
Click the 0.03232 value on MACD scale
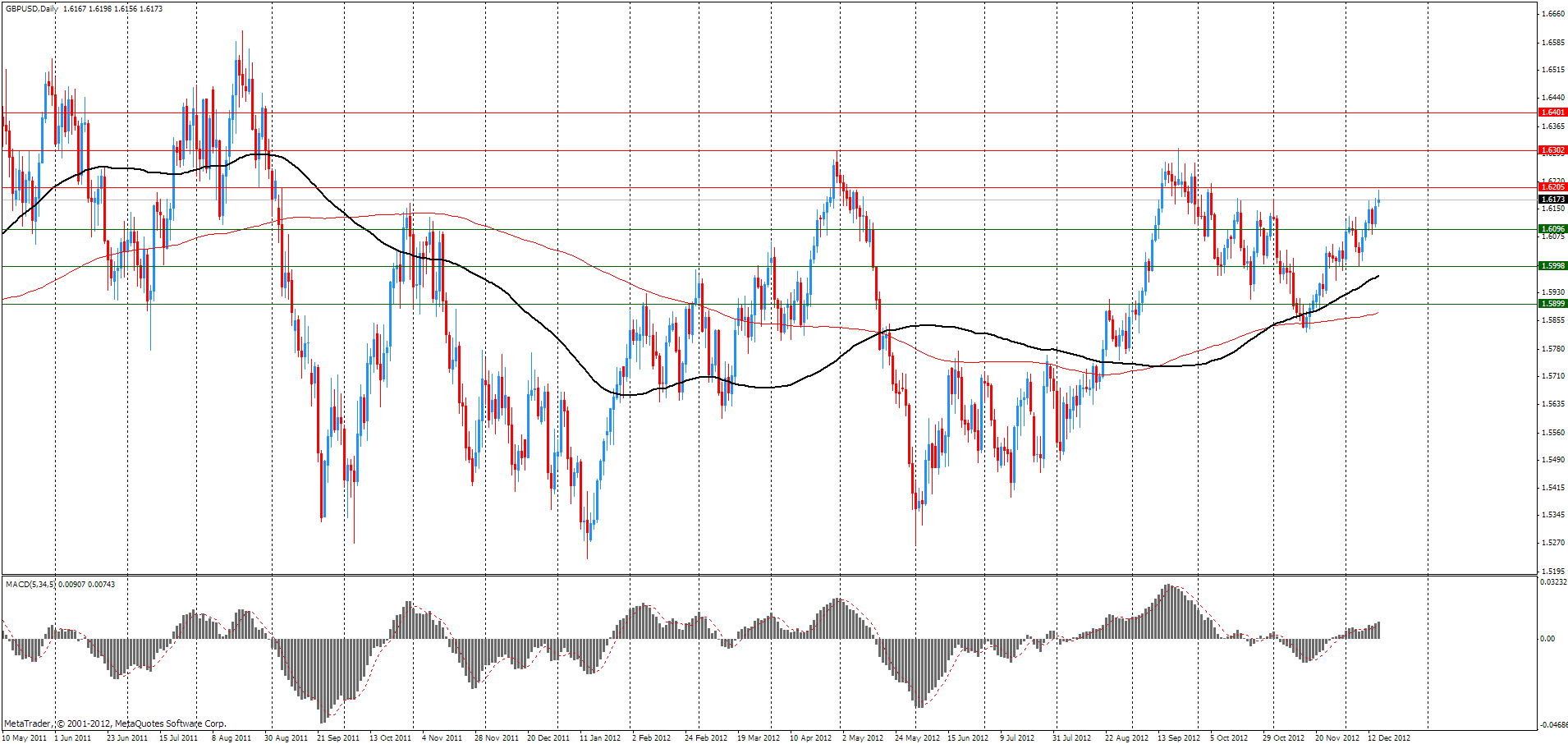[x=1552, y=582]
